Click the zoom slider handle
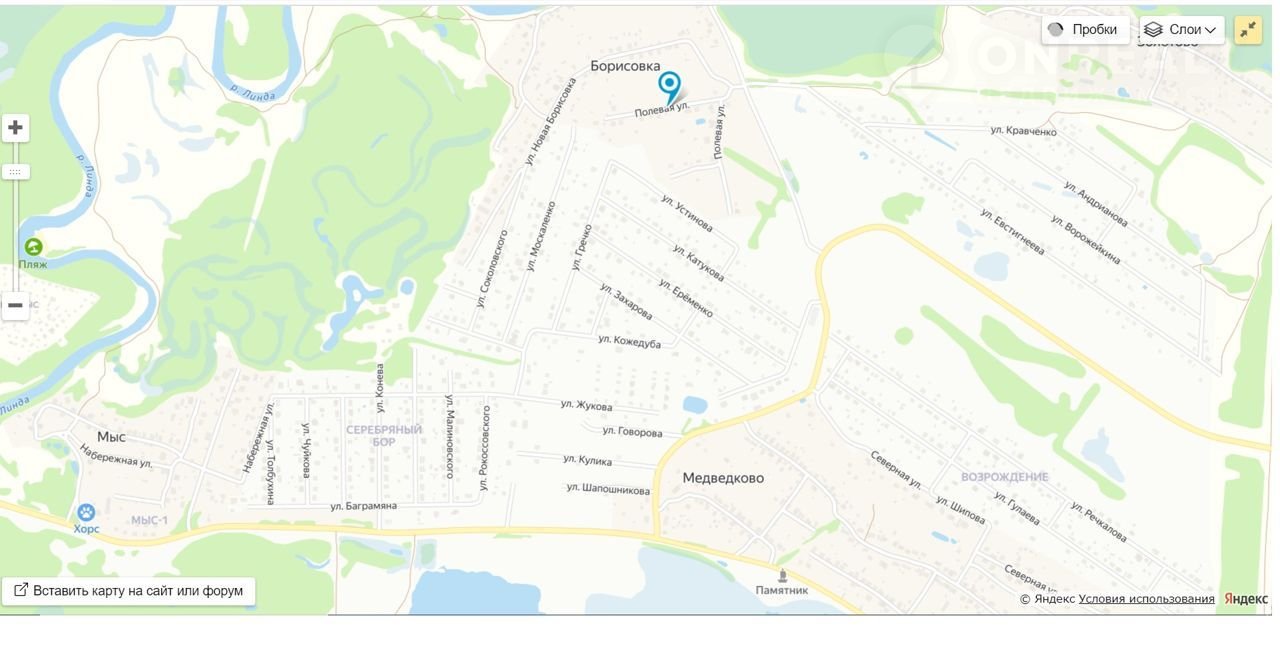 pos(15,172)
